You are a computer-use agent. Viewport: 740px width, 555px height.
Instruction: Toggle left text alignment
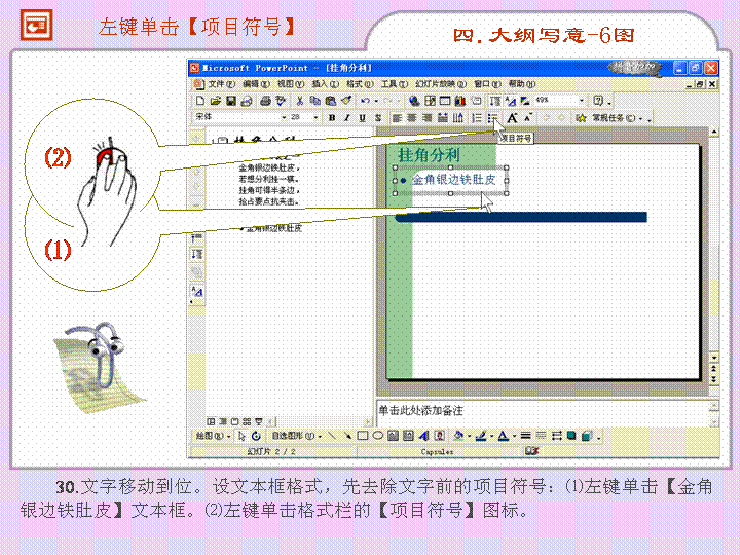tap(397, 118)
